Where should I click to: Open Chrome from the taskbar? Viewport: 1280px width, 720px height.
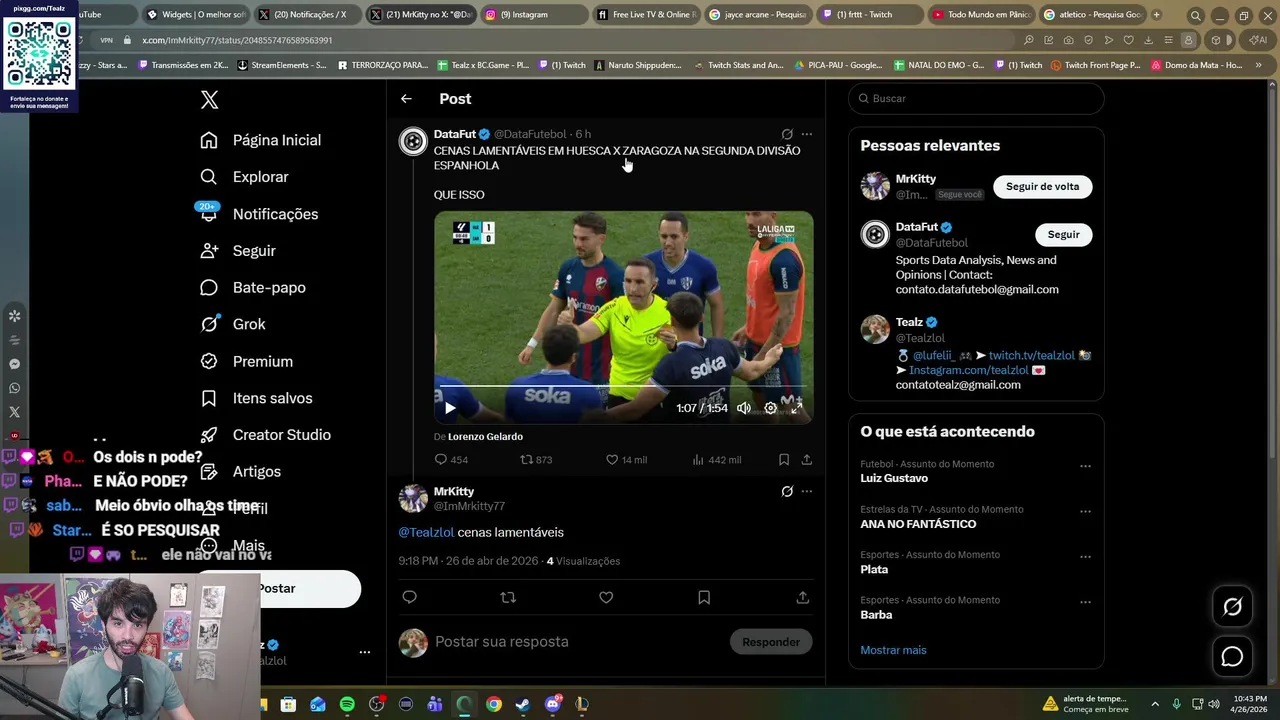coord(494,704)
